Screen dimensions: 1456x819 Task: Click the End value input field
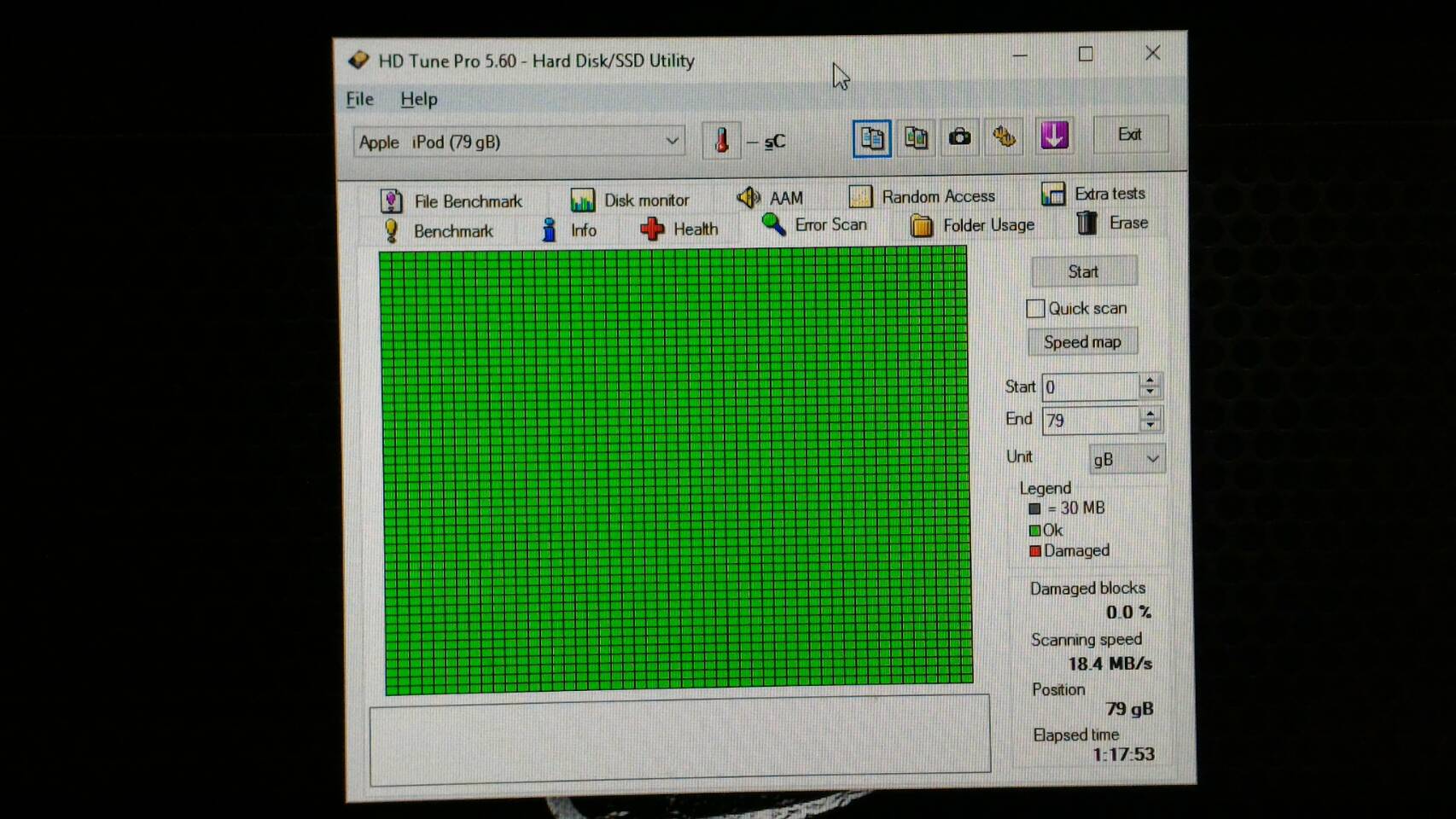(x=1090, y=420)
